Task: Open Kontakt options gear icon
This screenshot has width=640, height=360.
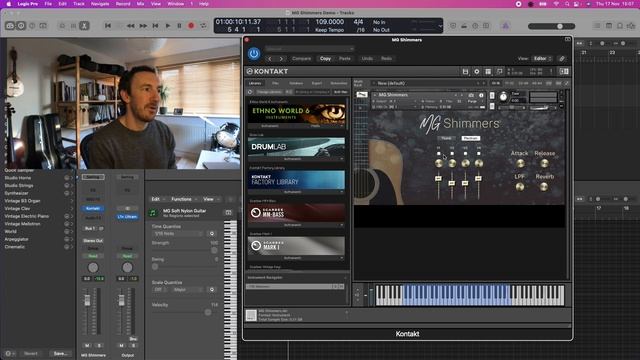Action: (476, 71)
